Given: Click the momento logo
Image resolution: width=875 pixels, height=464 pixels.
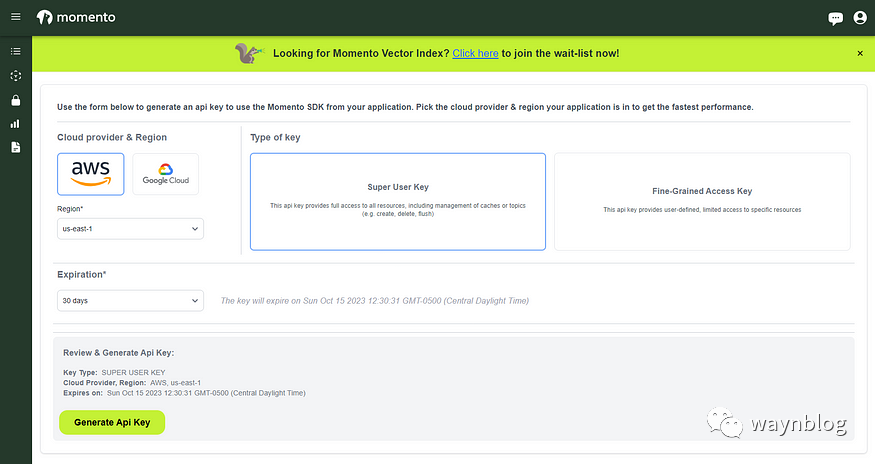Looking at the screenshot, I should tap(76, 17).
